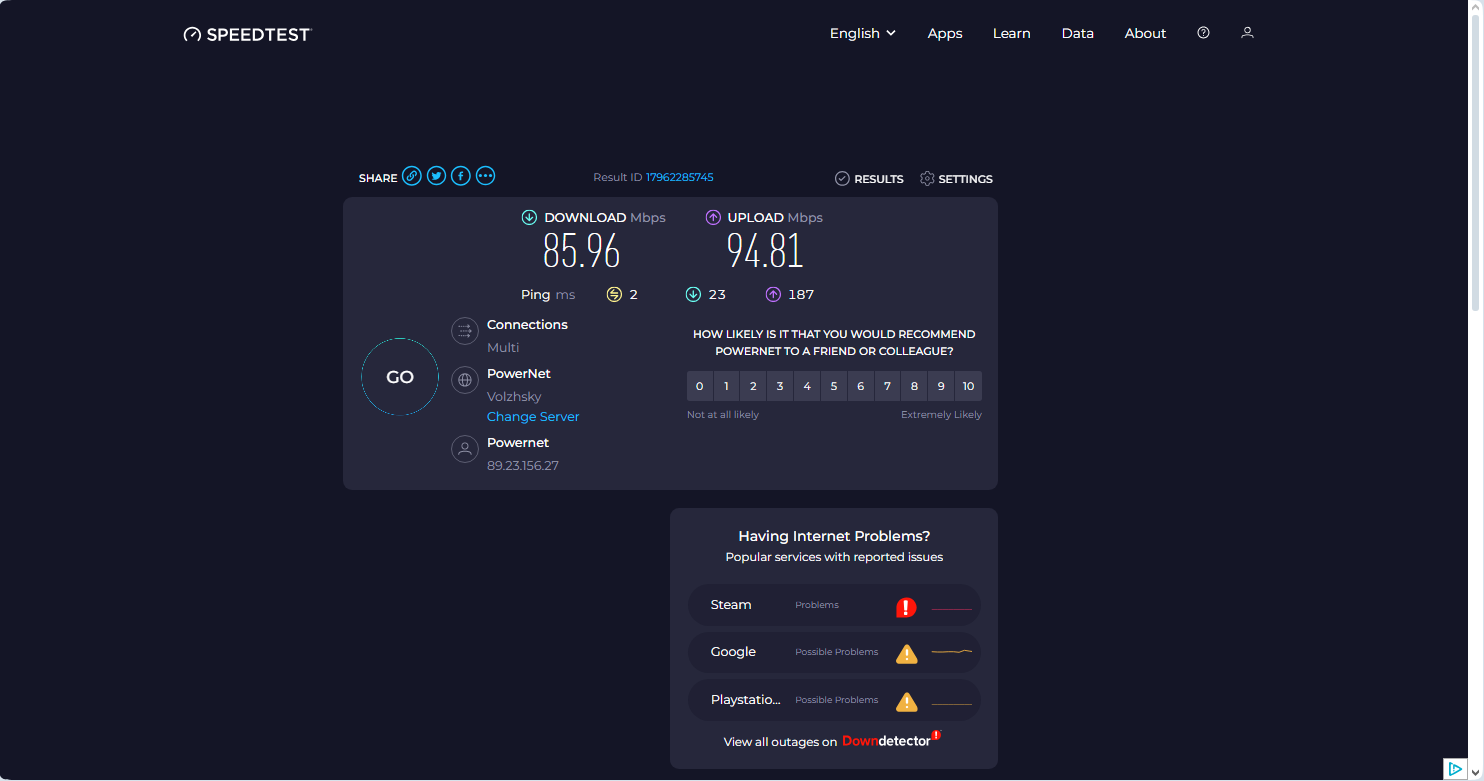
Task: Rate recommendation score 1
Action: pyautogui.click(x=727, y=386)
